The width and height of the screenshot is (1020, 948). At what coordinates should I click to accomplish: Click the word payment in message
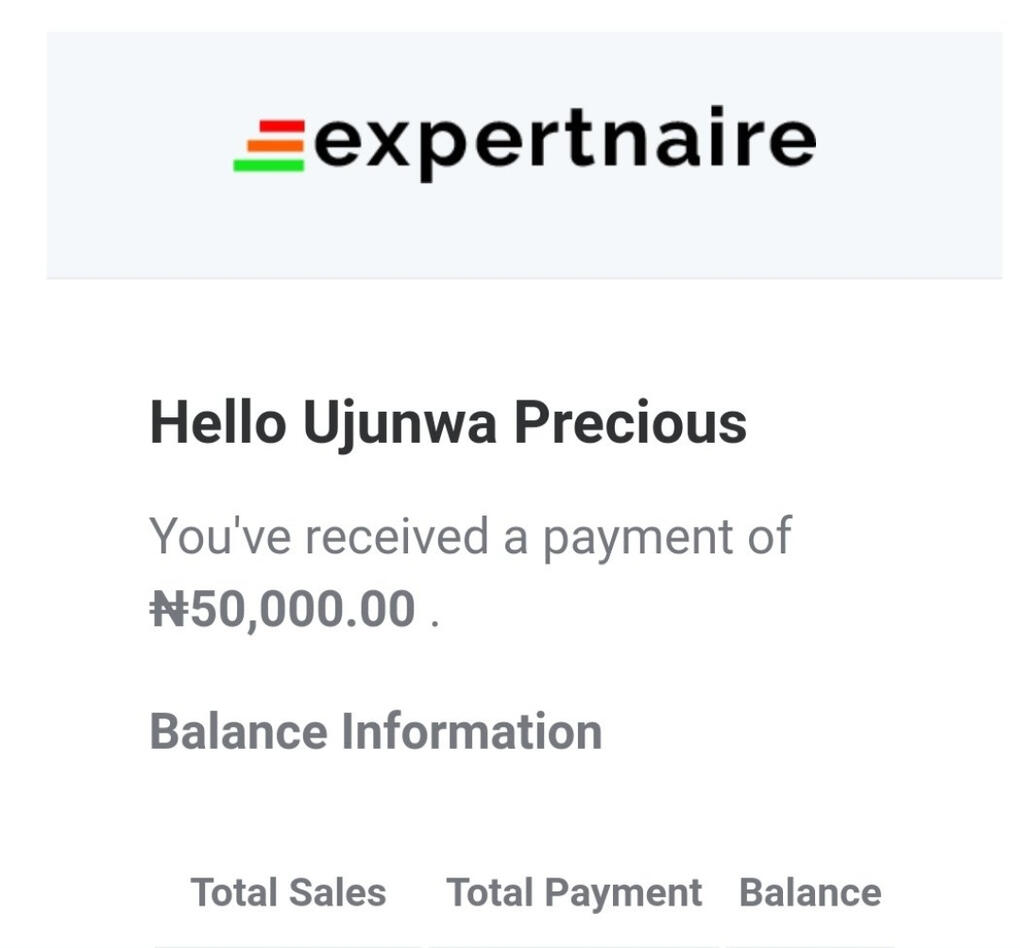[638, 538]
